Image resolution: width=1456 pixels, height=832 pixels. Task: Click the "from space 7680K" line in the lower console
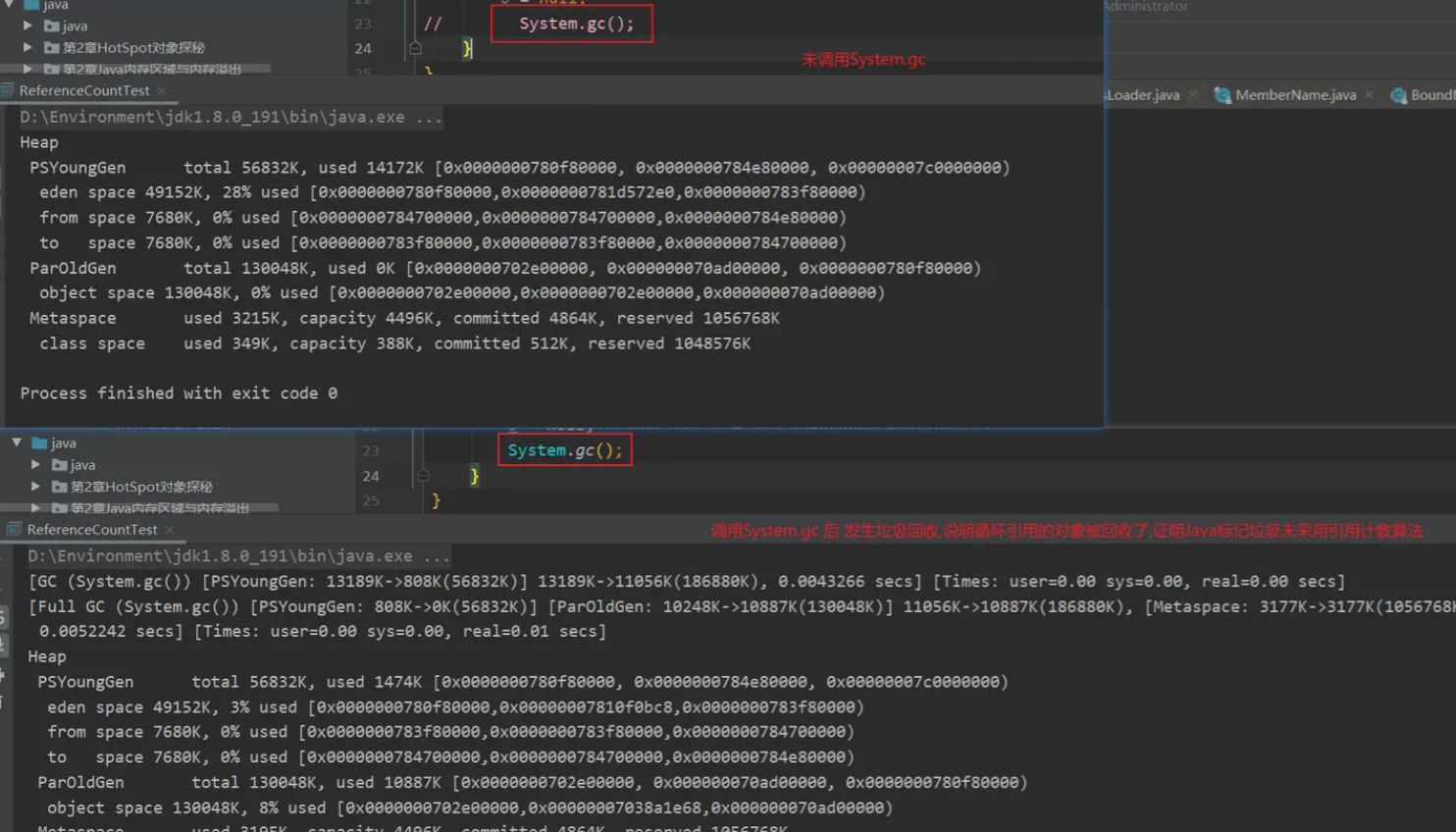(x=450, y=732)
